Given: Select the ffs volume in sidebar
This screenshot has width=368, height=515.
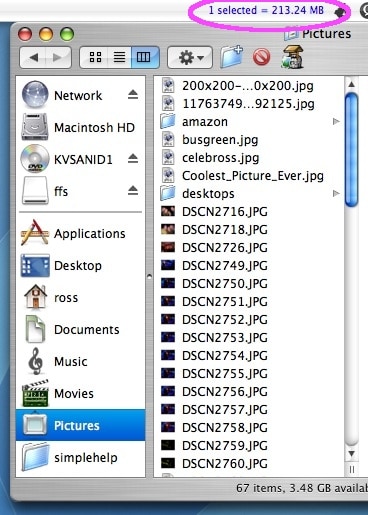Looking at the screenshot, I should 80,191.
